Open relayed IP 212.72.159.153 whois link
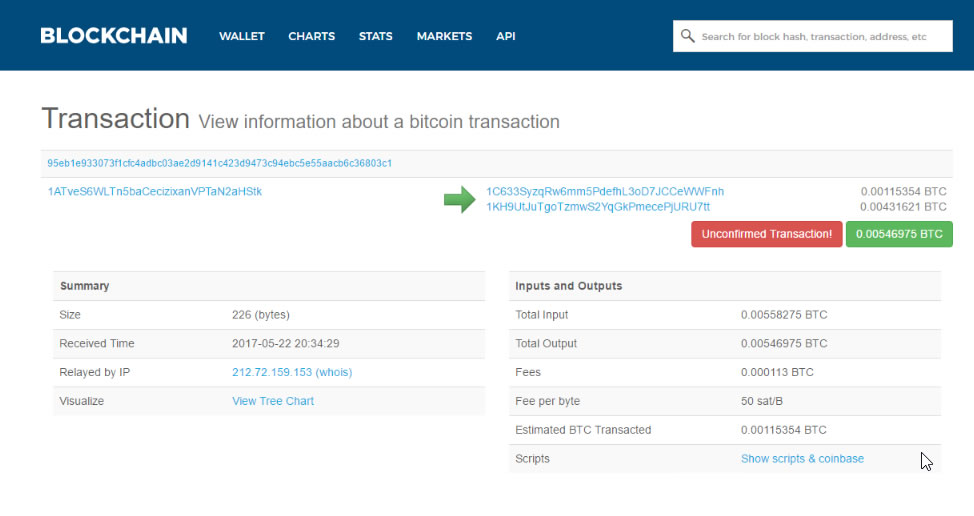974x516 pixels. coord(292,372)
